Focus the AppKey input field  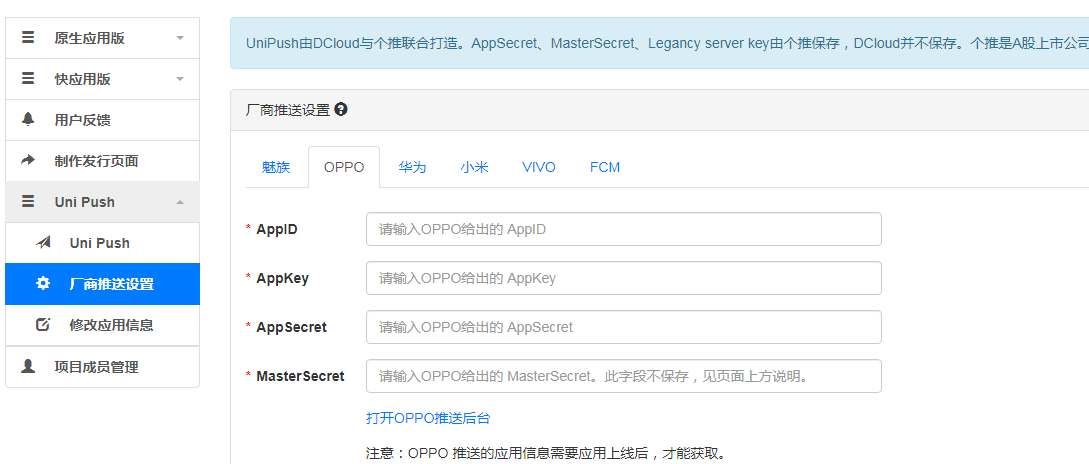pyautogui.click(x=624, y=278)
